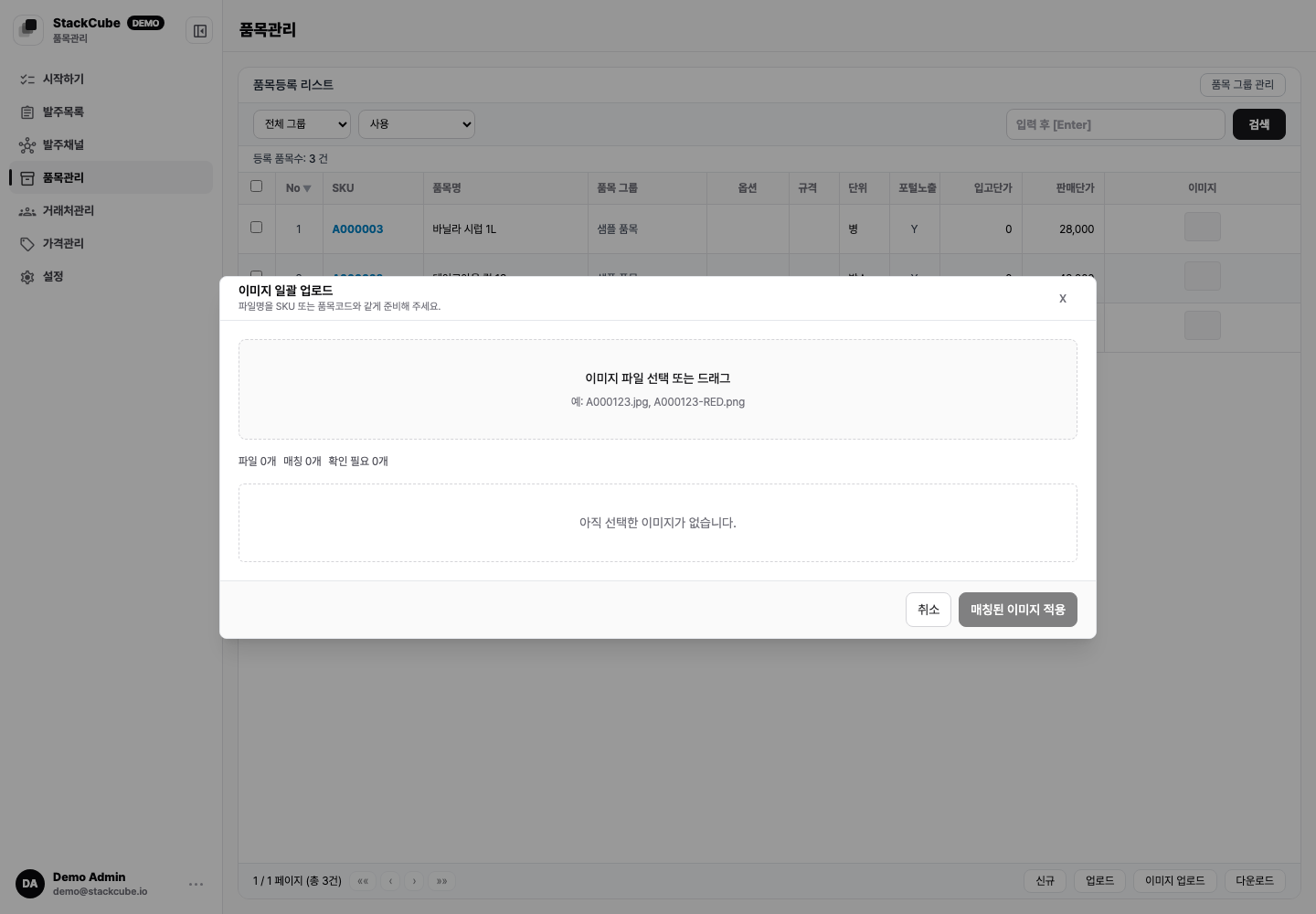Image resolution: width=1316 pixels, height=914 pixels.
Task: Click the 이미지 업로드 button
Action: tap(1175, 881)
